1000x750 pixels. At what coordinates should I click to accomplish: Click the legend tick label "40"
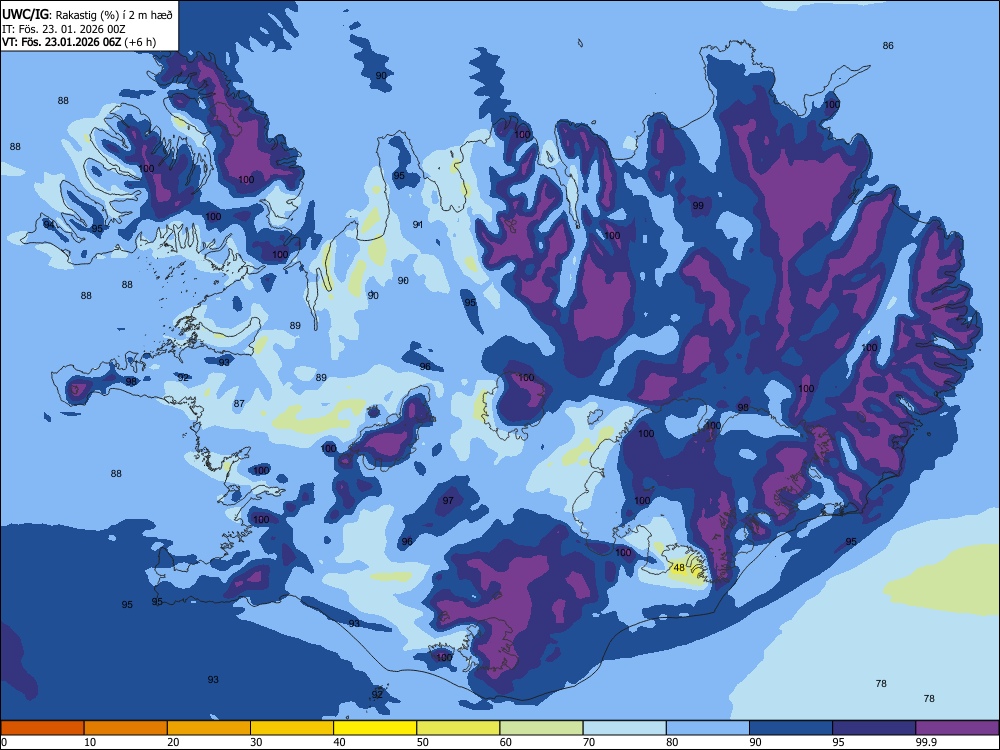340,742
